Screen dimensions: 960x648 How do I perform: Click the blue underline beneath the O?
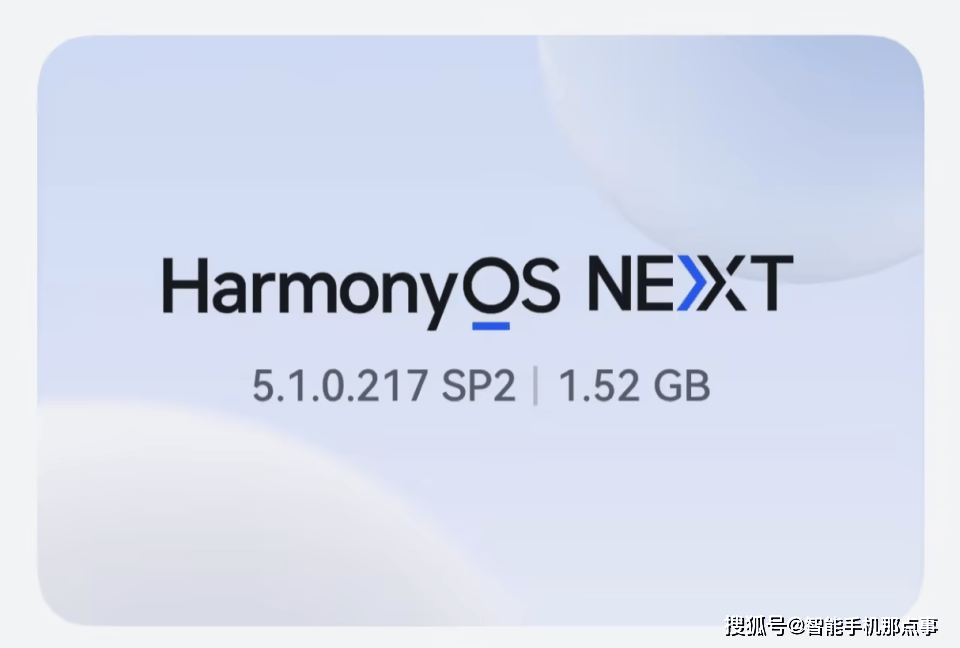[491, 326]
